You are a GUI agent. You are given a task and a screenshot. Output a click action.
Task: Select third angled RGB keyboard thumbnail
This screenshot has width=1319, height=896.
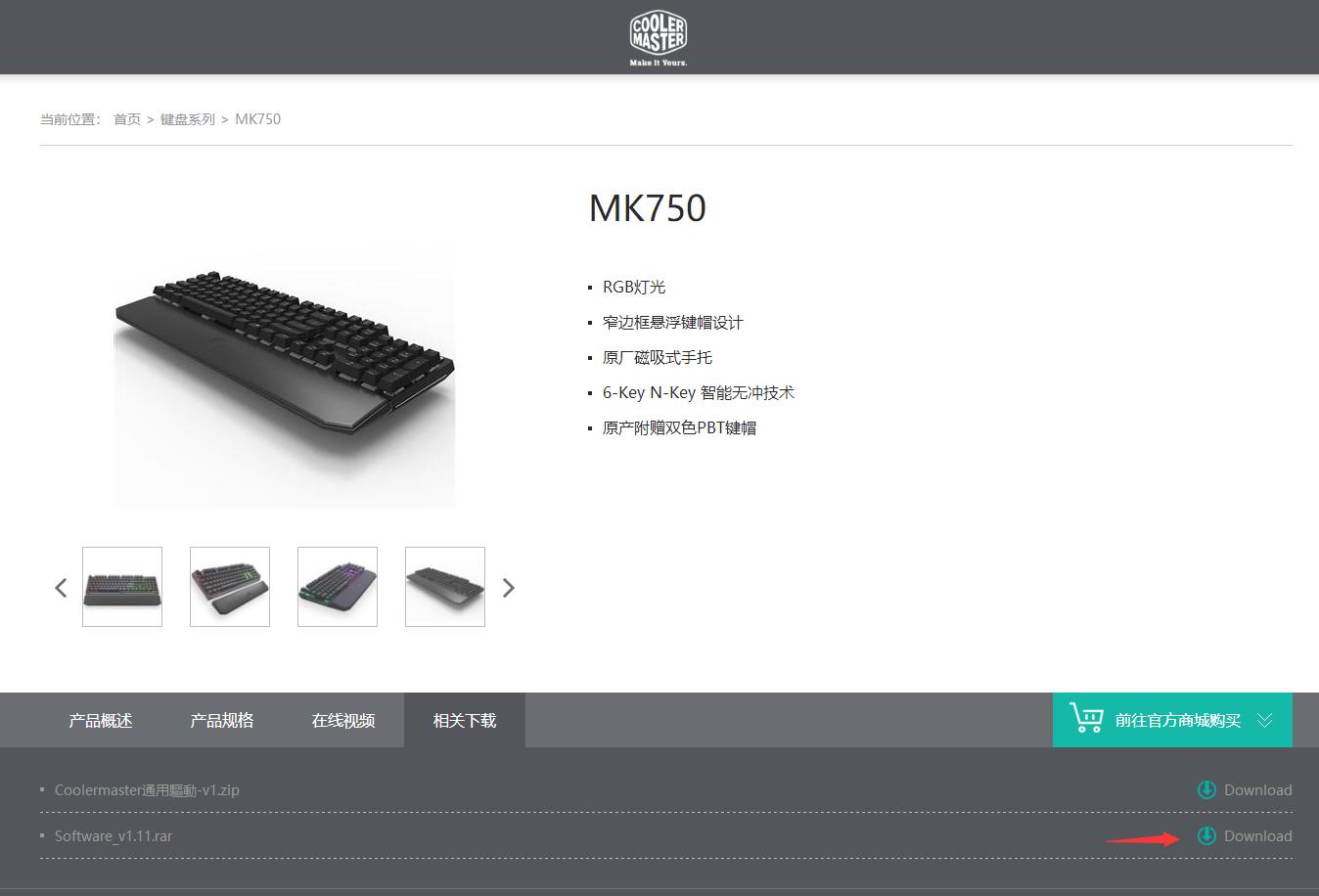tap(338, 587)
